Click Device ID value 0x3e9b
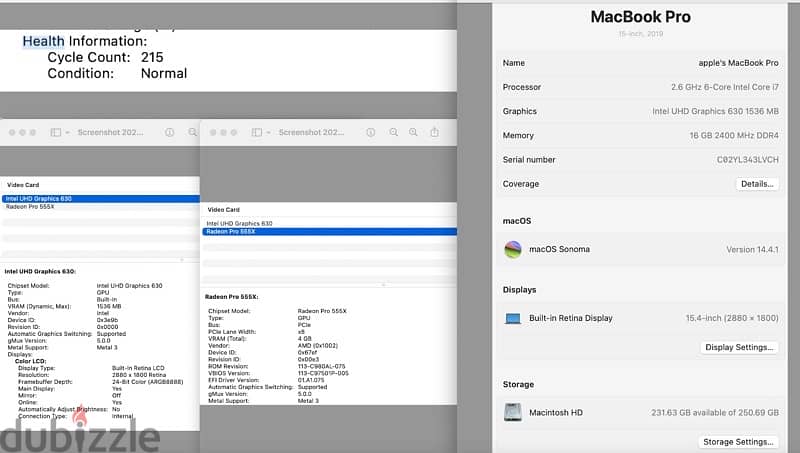 pyautogui.click(x=107, y=320)
